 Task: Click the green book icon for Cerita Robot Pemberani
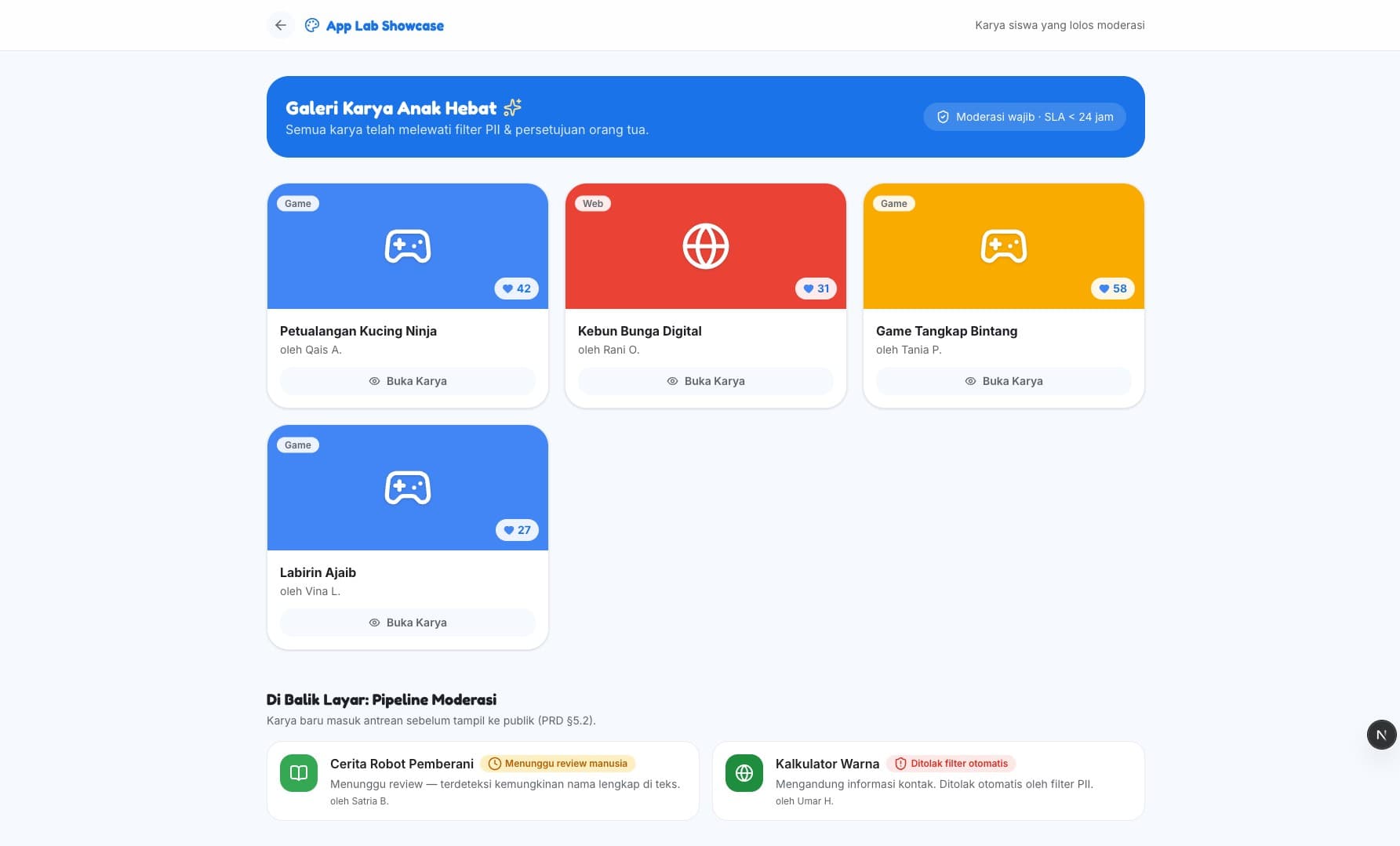click(x=299, y=773)
